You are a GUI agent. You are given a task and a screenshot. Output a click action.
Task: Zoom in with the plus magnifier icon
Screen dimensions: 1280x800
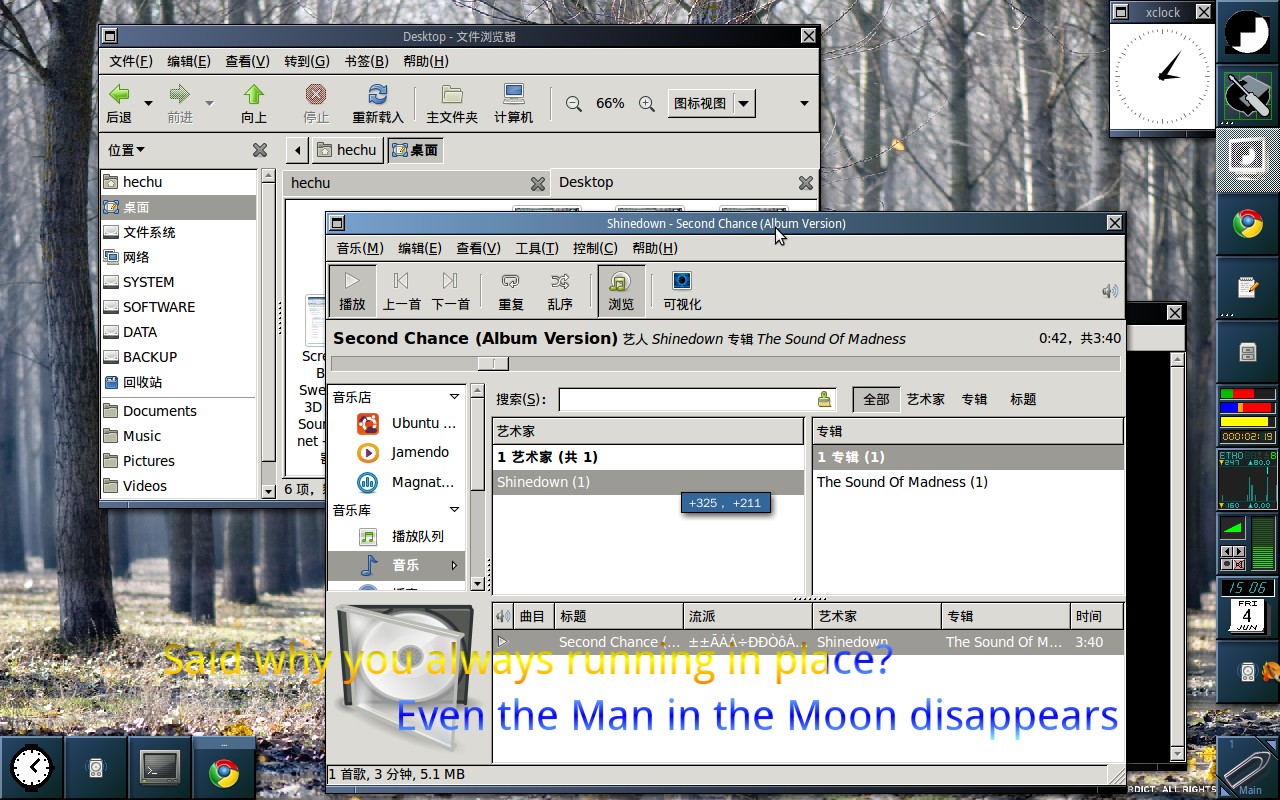tap(647, 103)
